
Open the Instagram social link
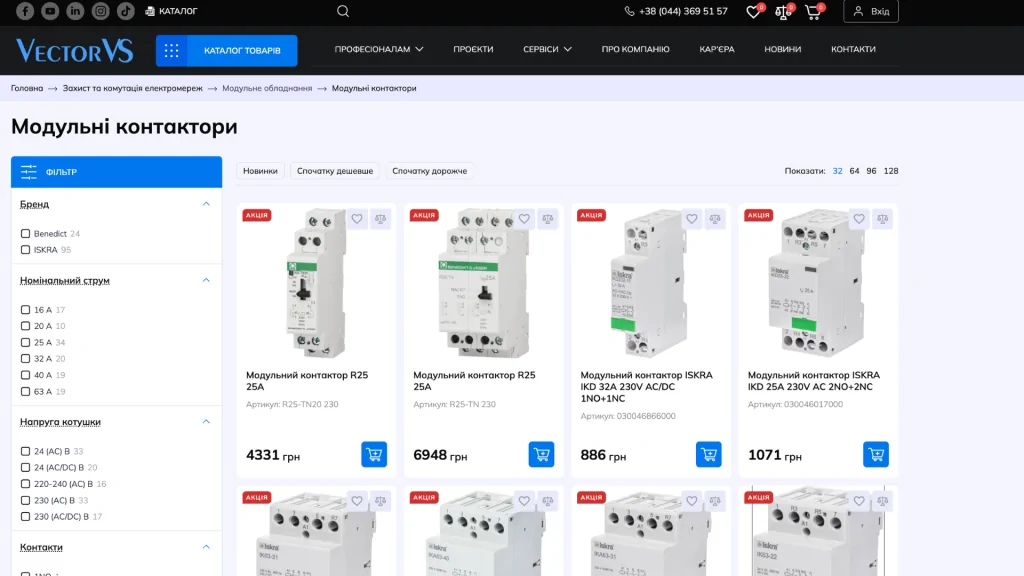(x=101, y=11)
